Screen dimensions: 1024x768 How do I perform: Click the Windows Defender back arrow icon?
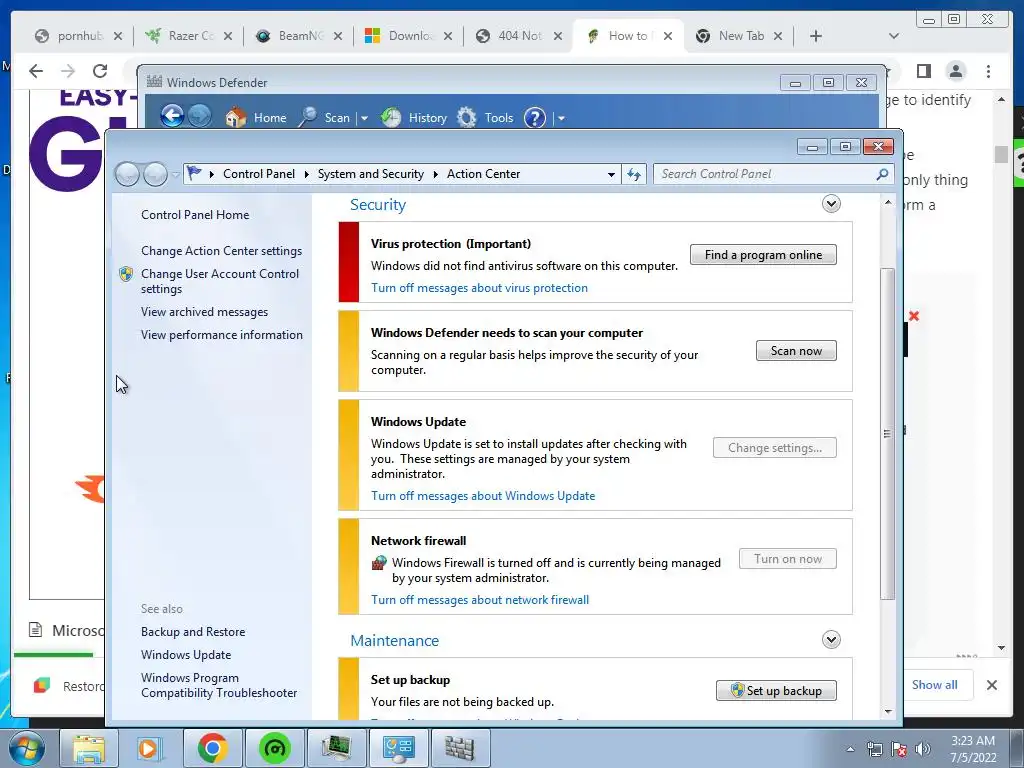(x=172, y=116)
